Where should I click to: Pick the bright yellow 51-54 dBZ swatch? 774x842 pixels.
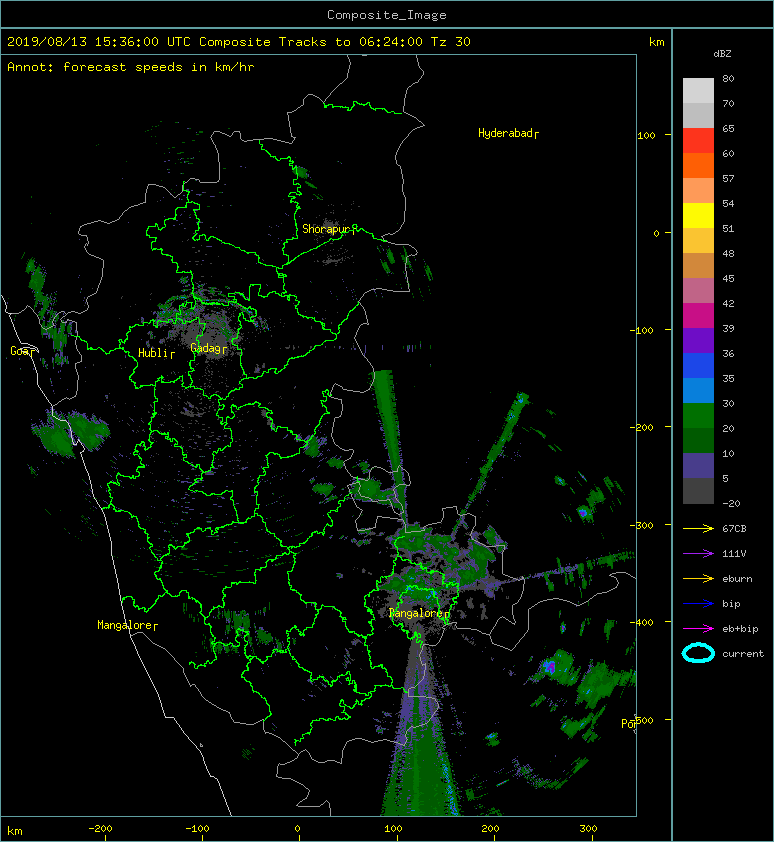(x=698, y=215)
